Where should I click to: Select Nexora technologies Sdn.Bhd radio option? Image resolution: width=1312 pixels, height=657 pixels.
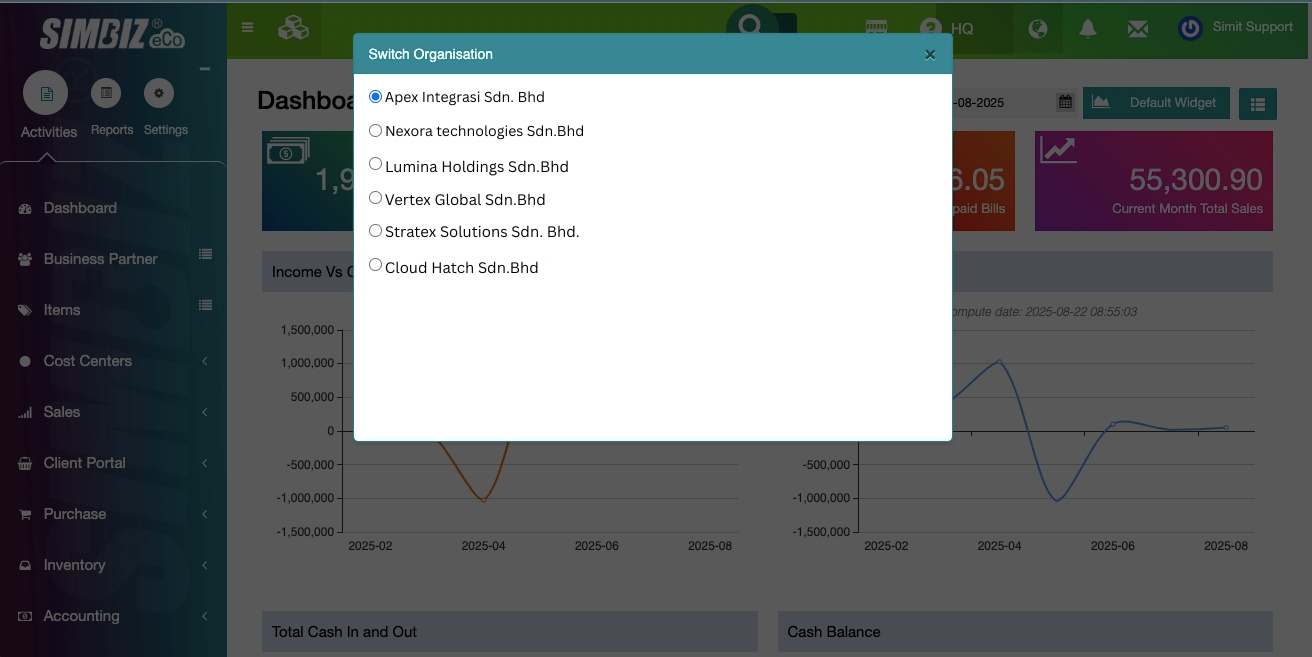tap(376, 131)
